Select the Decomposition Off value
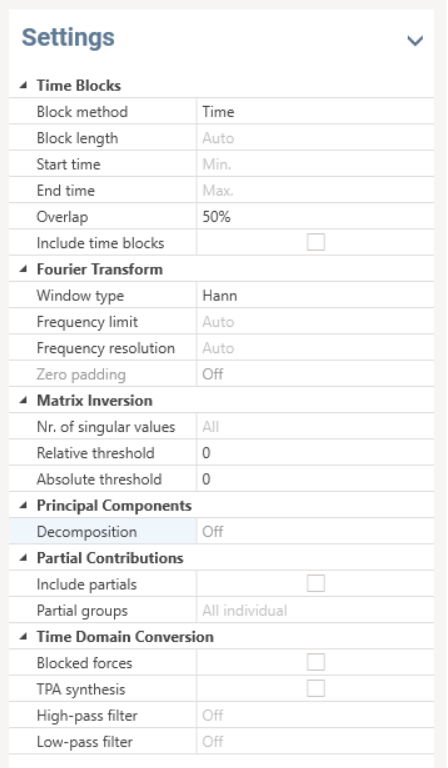Image resolution: width=448 pixels, height=768 pixels. click(315, 531)
